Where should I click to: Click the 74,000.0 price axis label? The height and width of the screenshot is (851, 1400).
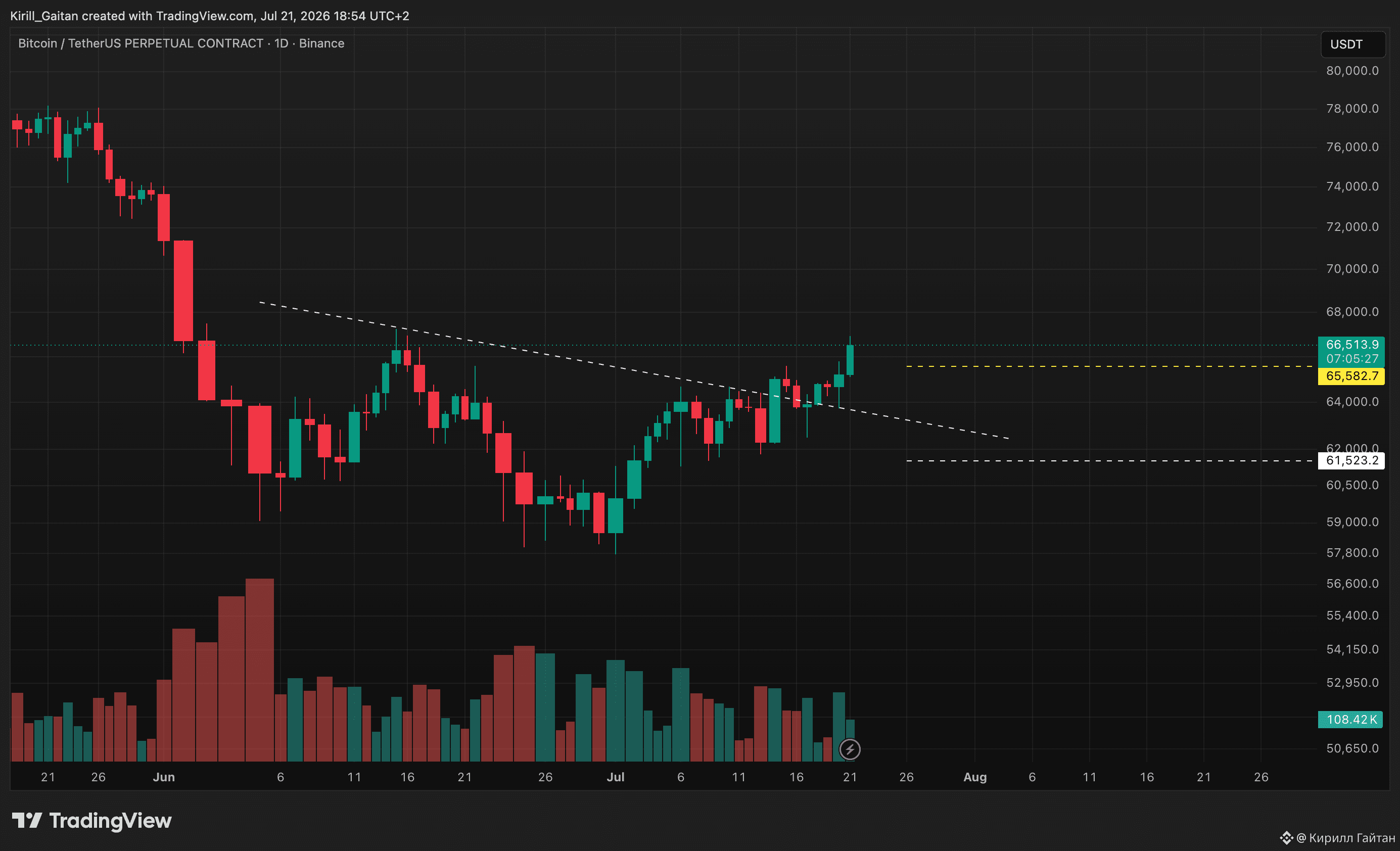click(1352, 186)
